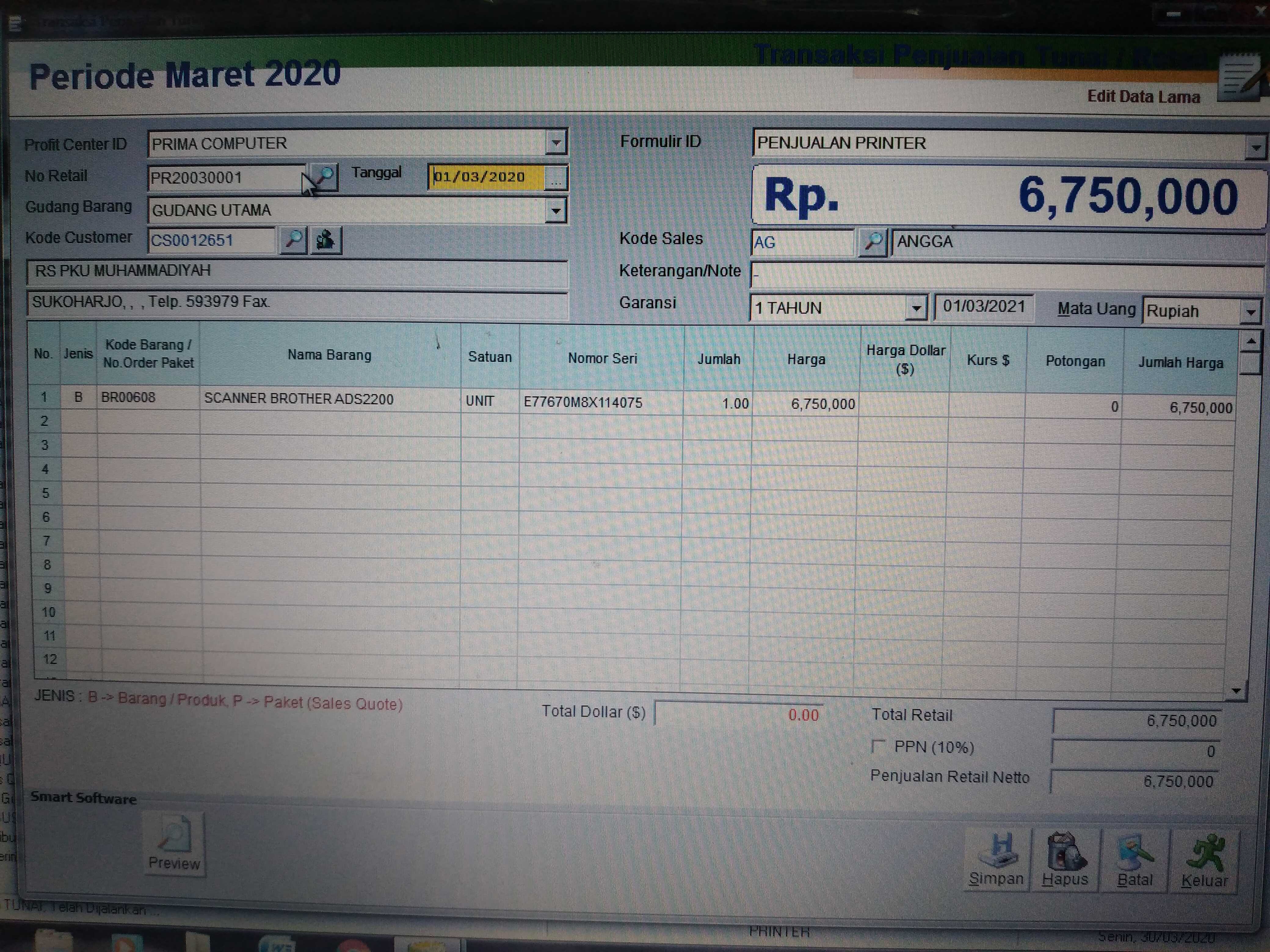This screenshot has width=1270, height=952.
Task: Click the Kode Customer search magnifier icon
Action: (x=293, y=239)
